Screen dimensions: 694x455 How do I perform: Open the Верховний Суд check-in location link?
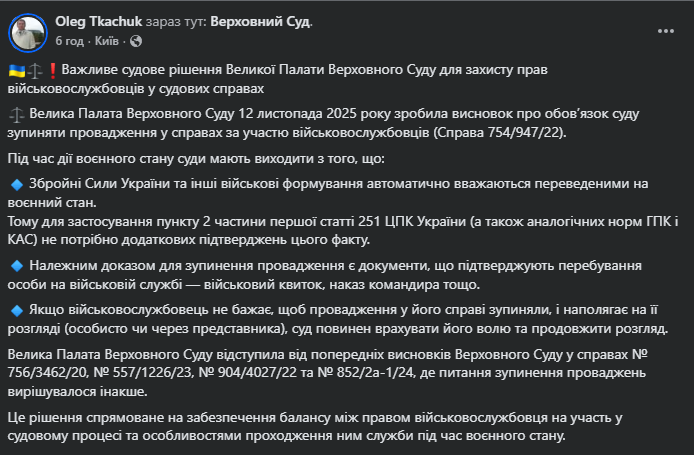tap(261, 21)
